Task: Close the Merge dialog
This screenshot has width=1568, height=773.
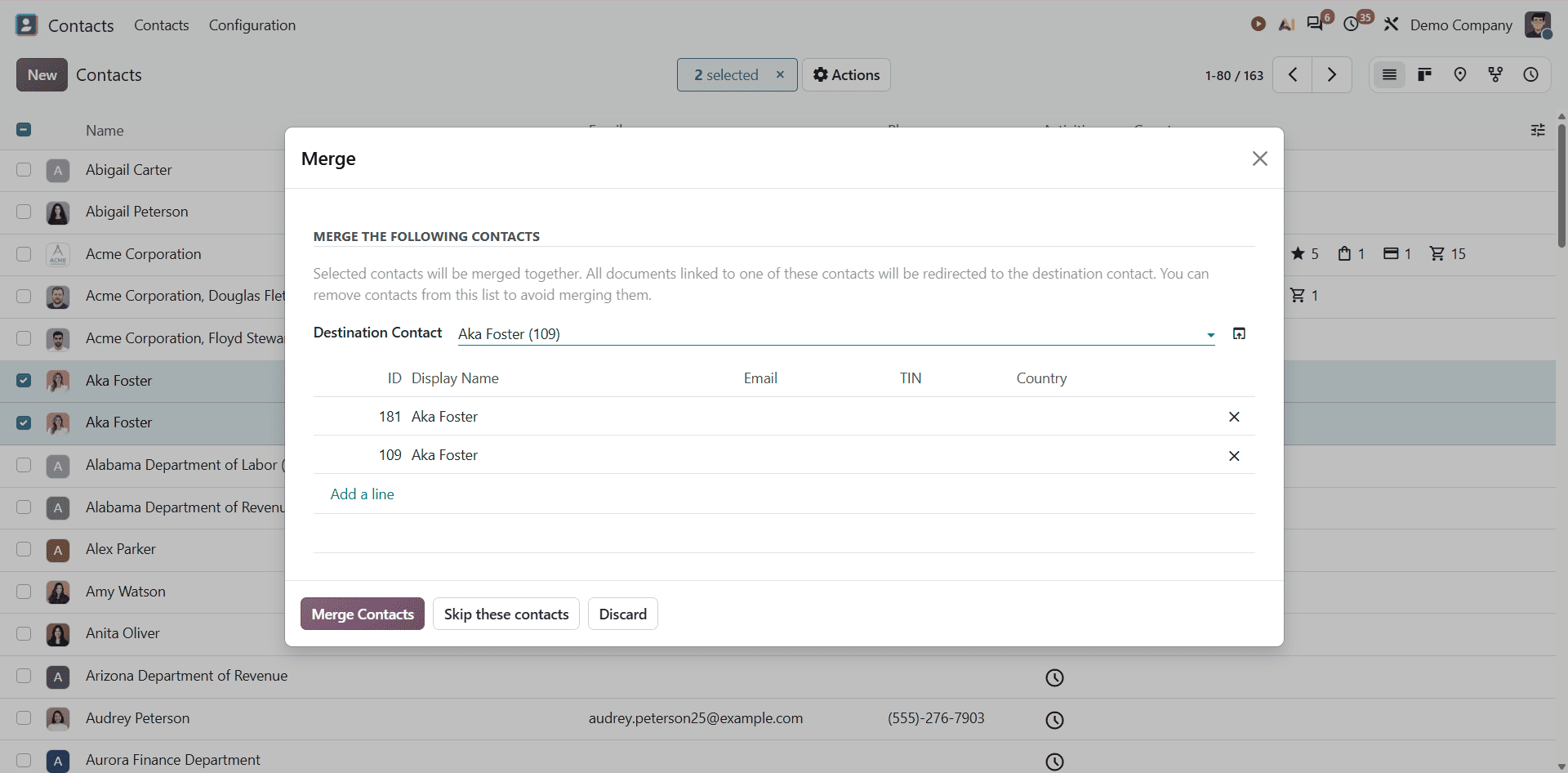Action: coord(1260,159)
